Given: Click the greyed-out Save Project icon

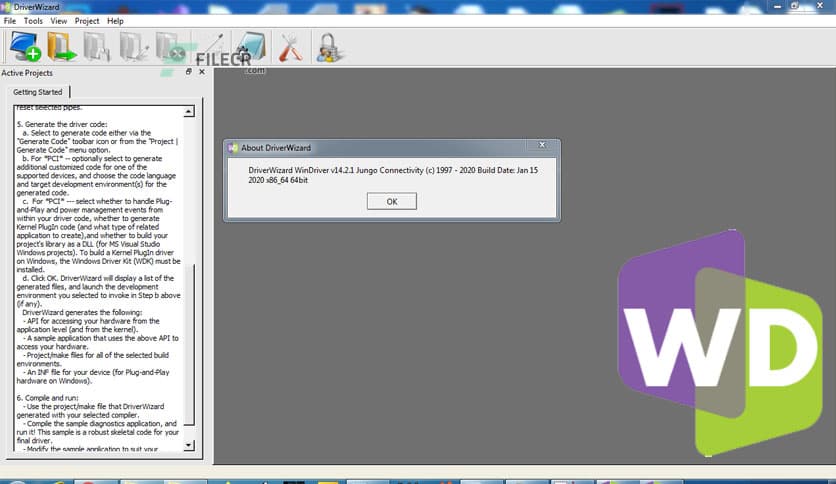Looking at the screenshot, I should 97,47.
